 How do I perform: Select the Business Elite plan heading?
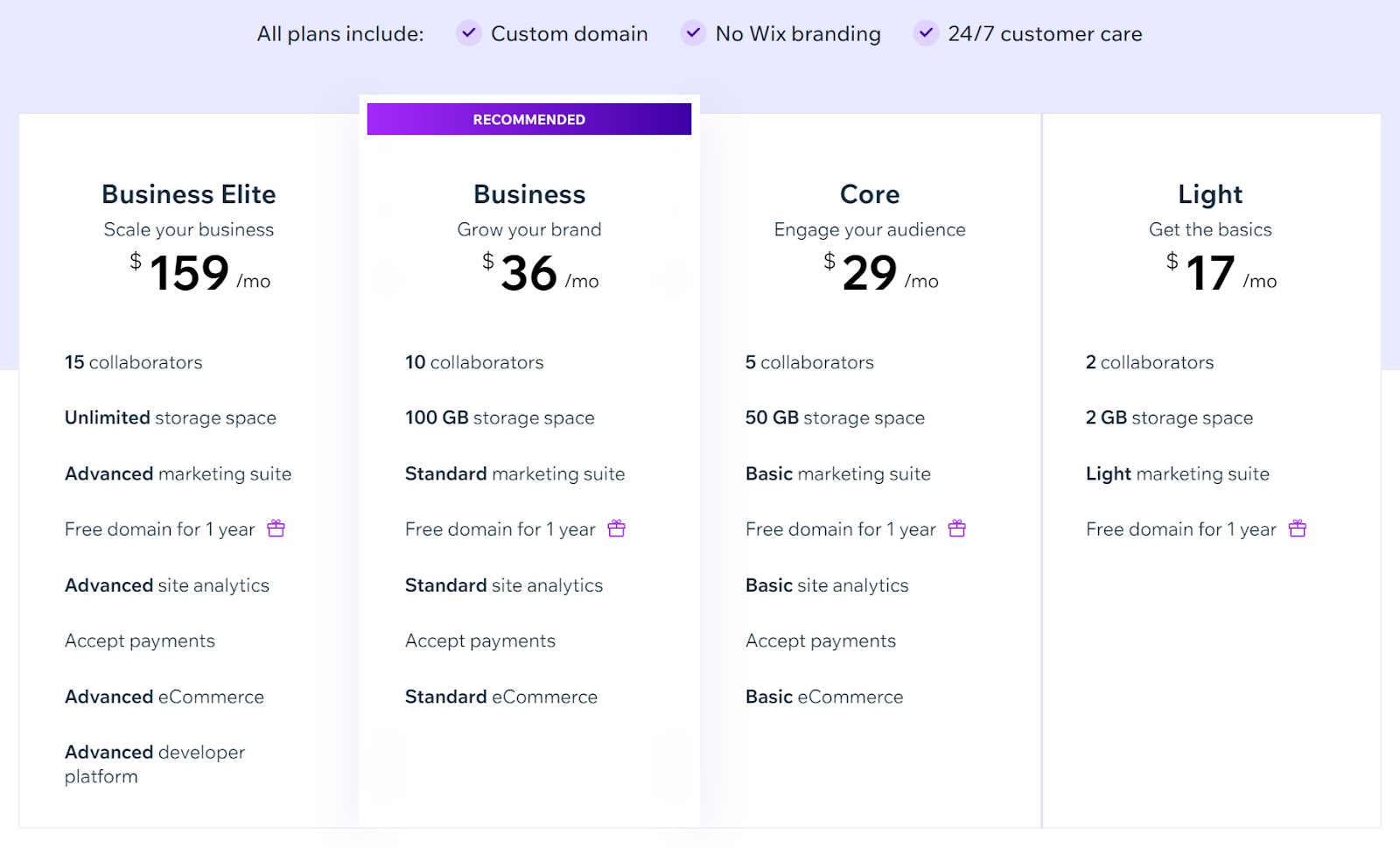click(x=189, y=194)
